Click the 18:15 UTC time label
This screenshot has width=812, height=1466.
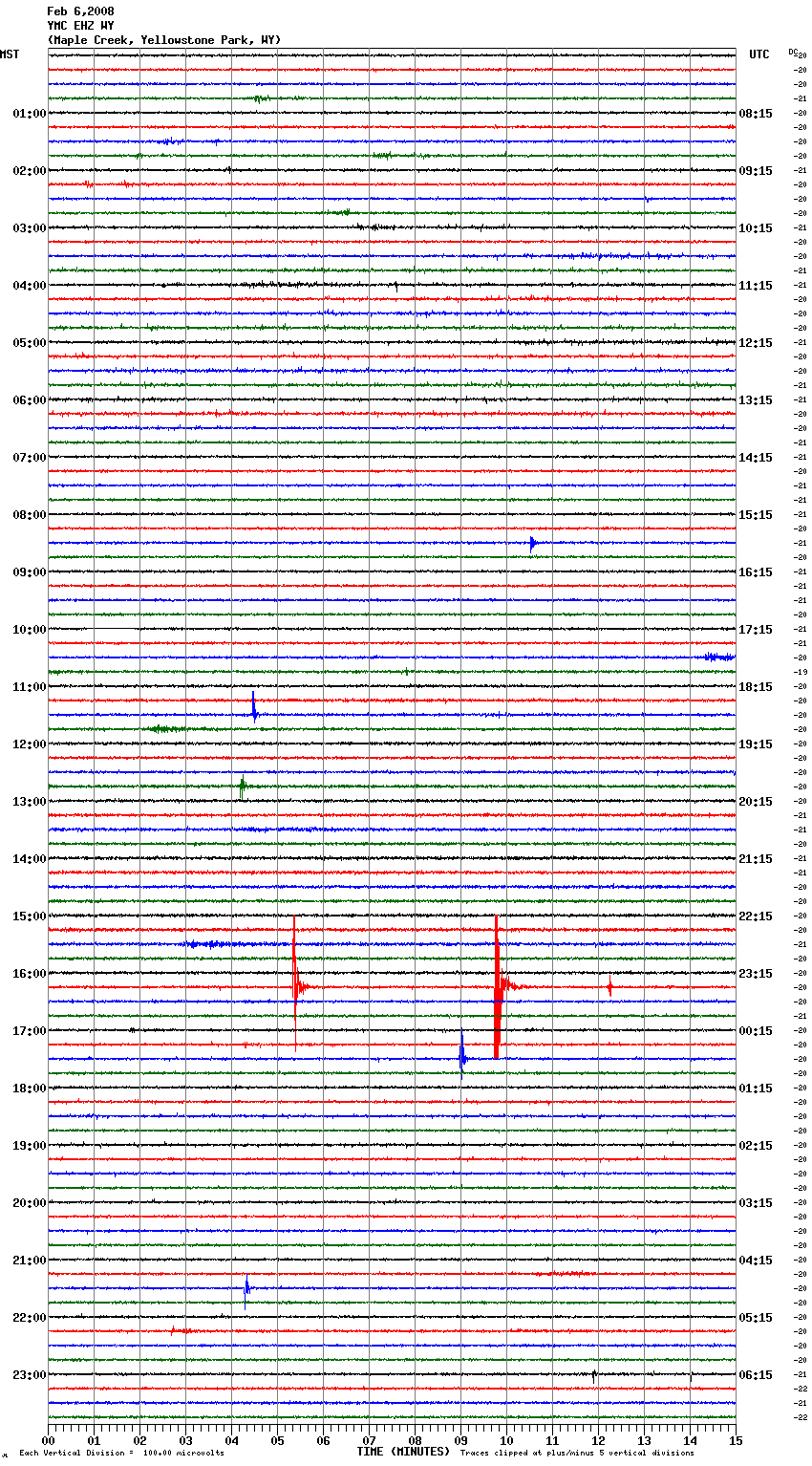pyautogui.click(x=756, y=687)
